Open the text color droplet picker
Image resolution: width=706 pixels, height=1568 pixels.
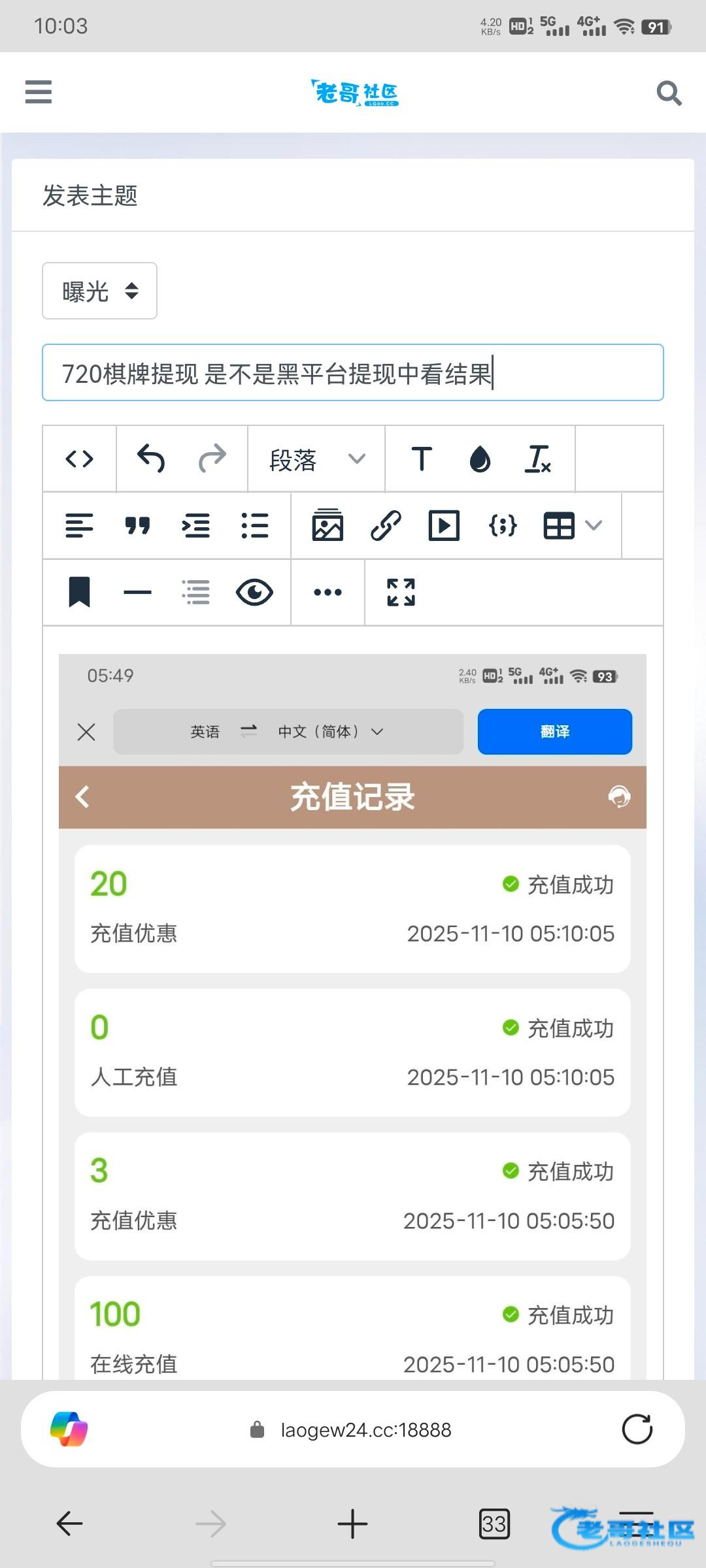[480, 459]
